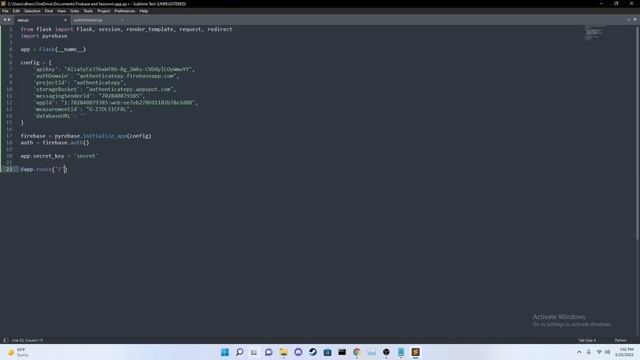Click line number 22 in gutter

coord(9,169)
